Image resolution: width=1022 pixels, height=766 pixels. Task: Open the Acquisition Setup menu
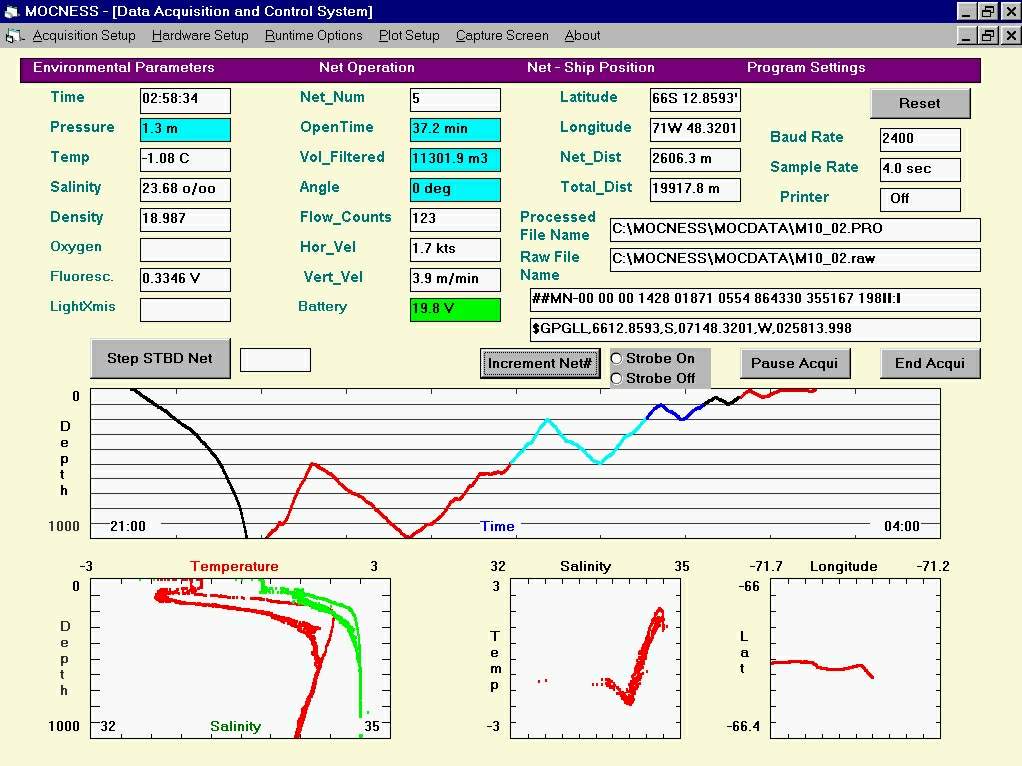tap(84, 36)
